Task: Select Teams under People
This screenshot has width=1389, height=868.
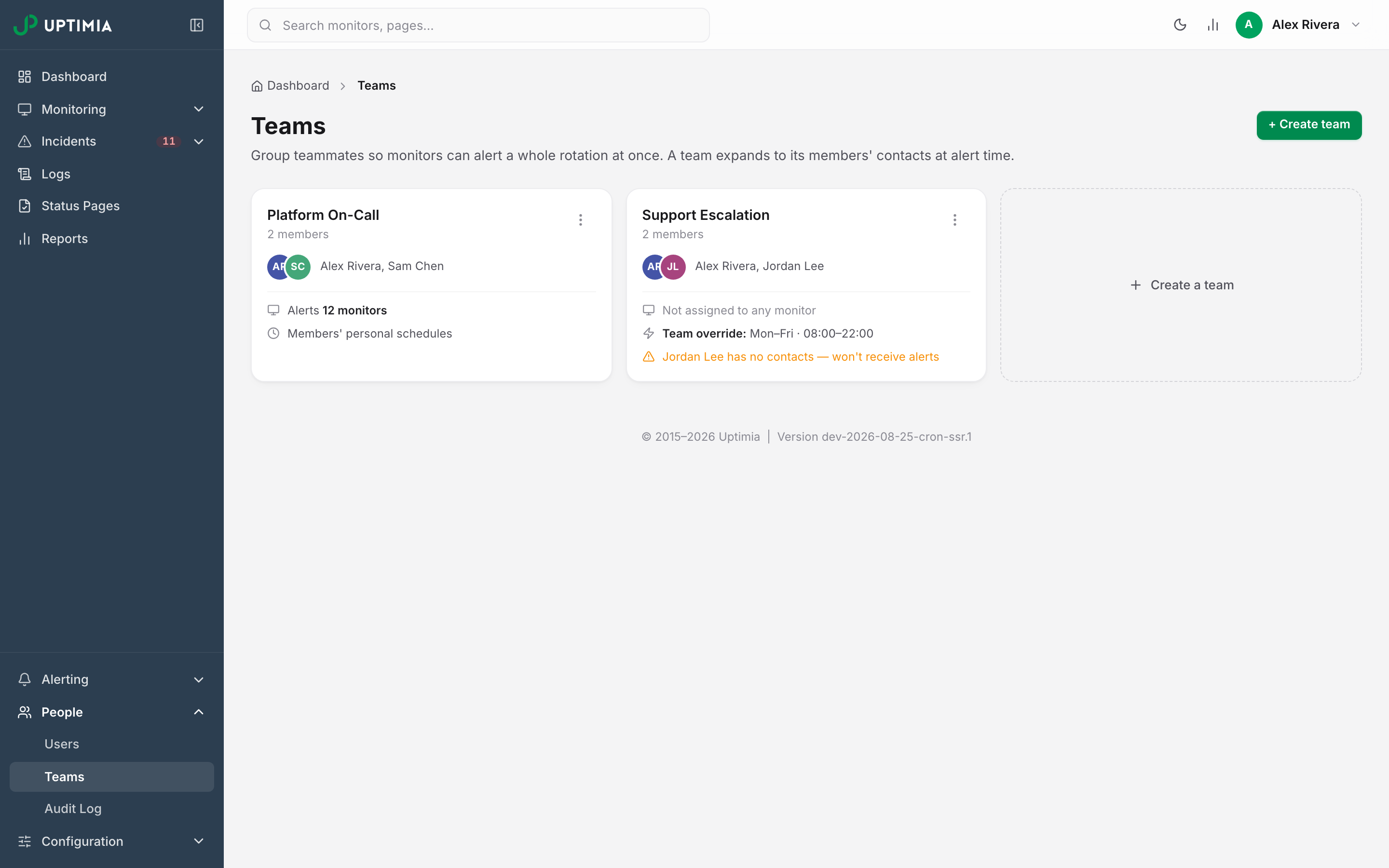Action: (111, 776)
